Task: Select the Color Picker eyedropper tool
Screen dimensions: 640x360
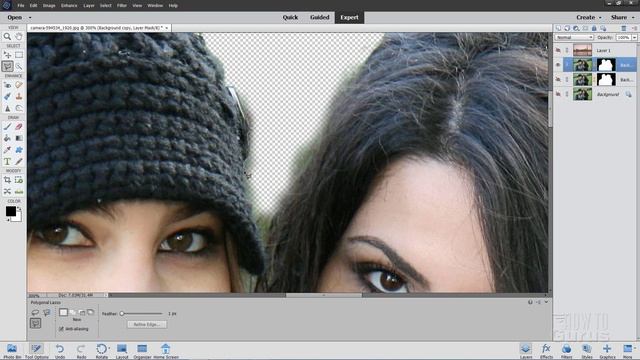Action: (7, 150)
